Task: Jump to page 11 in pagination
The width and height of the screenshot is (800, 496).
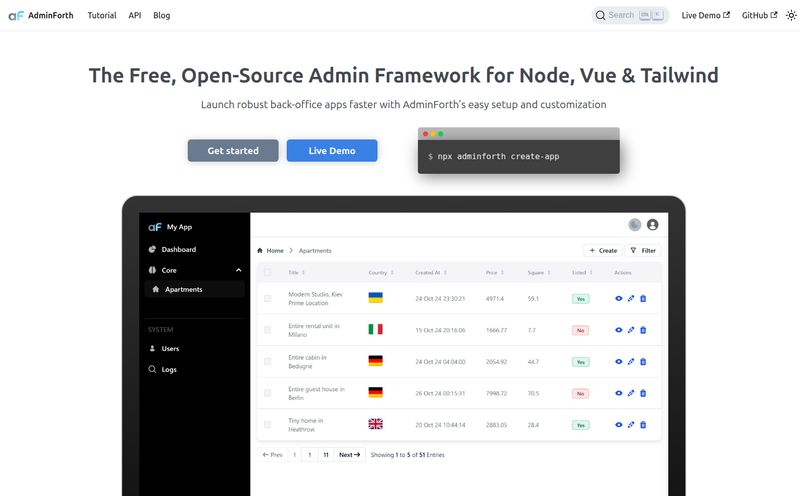Action: click(x=326, y=455)
